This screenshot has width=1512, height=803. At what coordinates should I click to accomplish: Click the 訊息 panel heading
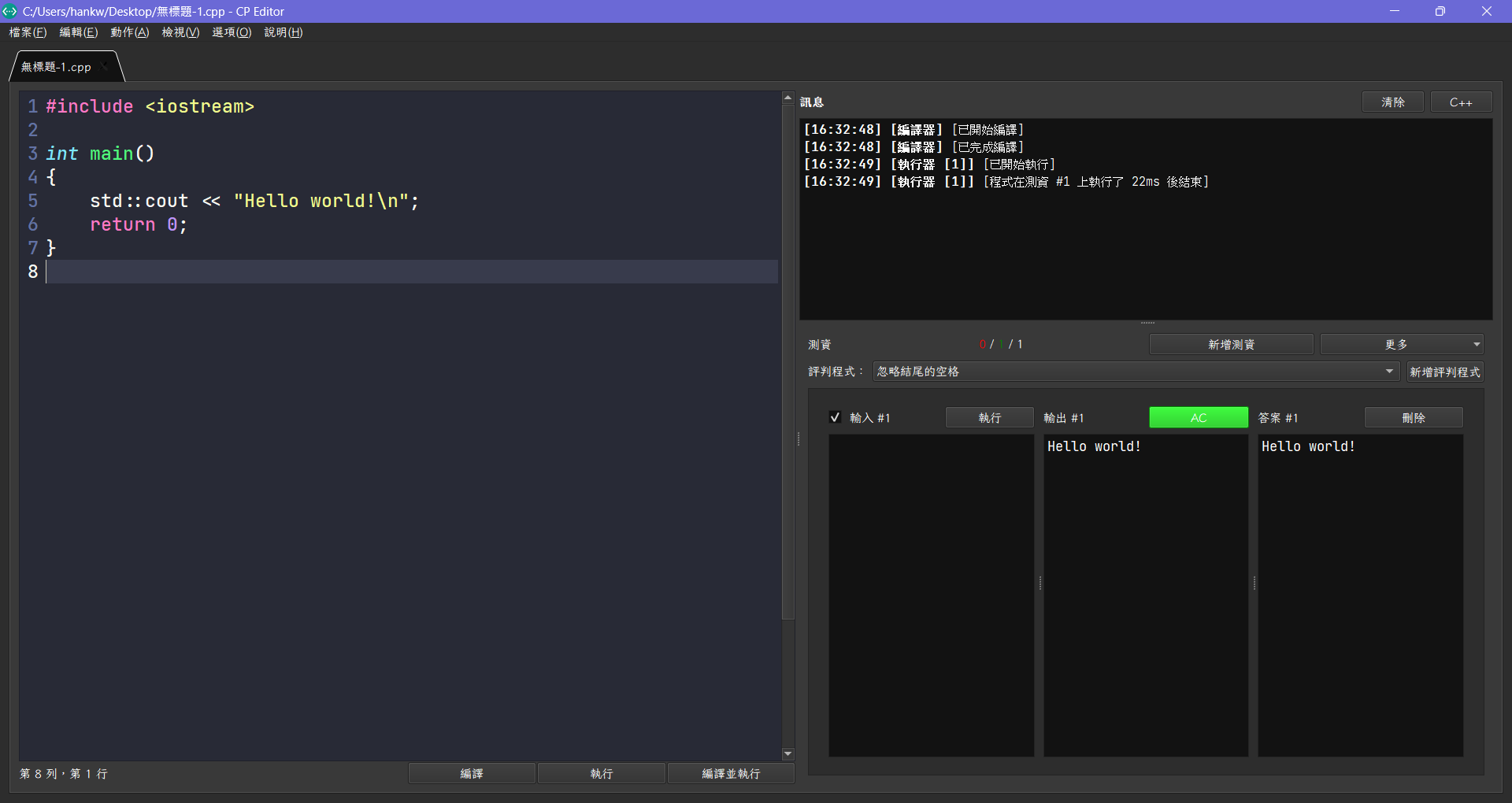point(812,102)
